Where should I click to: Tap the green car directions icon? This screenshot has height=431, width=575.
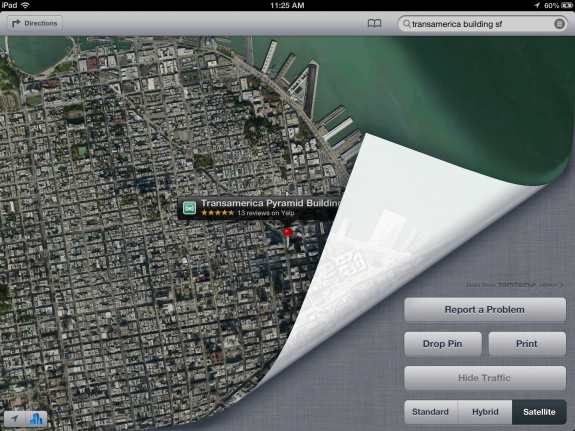[x=189, y=208]
